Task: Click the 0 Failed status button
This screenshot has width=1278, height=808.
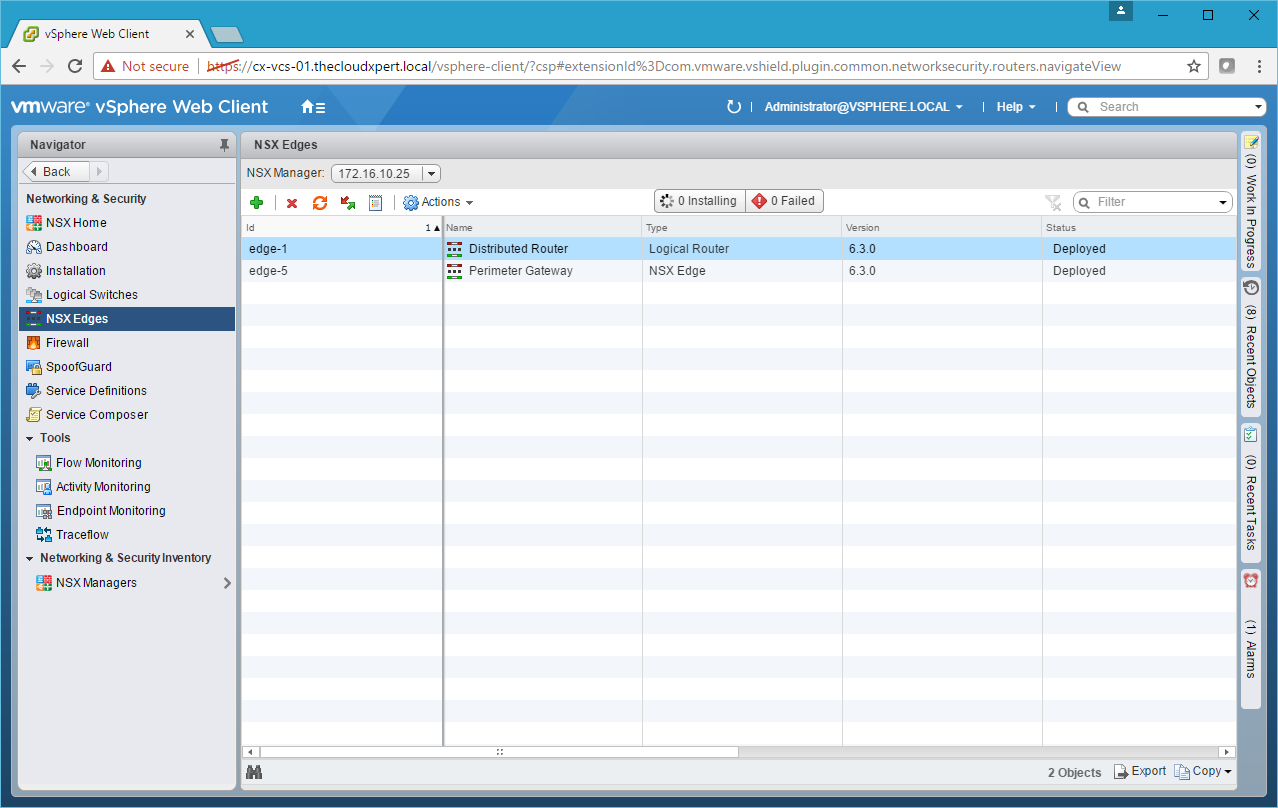Action: [x=784, y=201]
